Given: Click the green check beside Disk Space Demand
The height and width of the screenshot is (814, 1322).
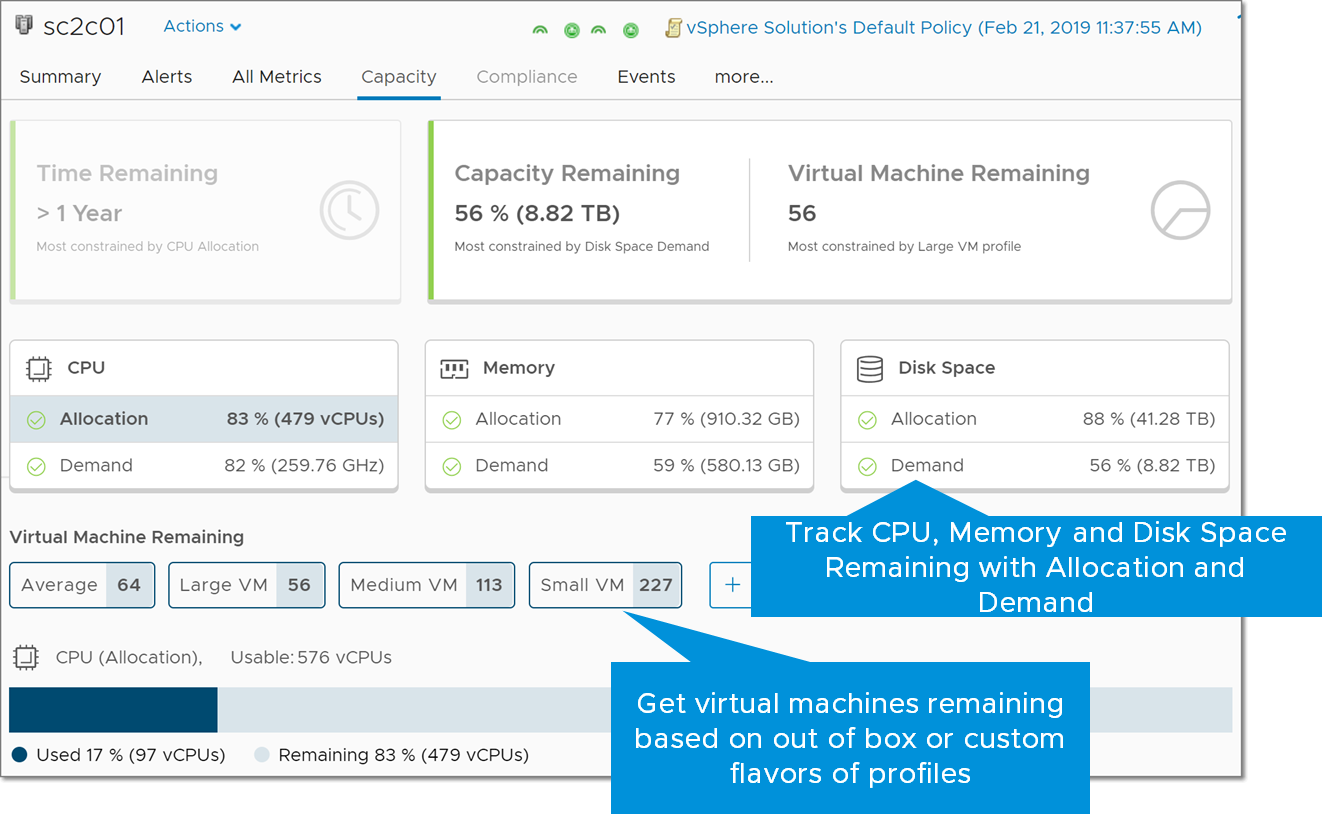Looking at the screenshot, I should [x=867, y=466].
